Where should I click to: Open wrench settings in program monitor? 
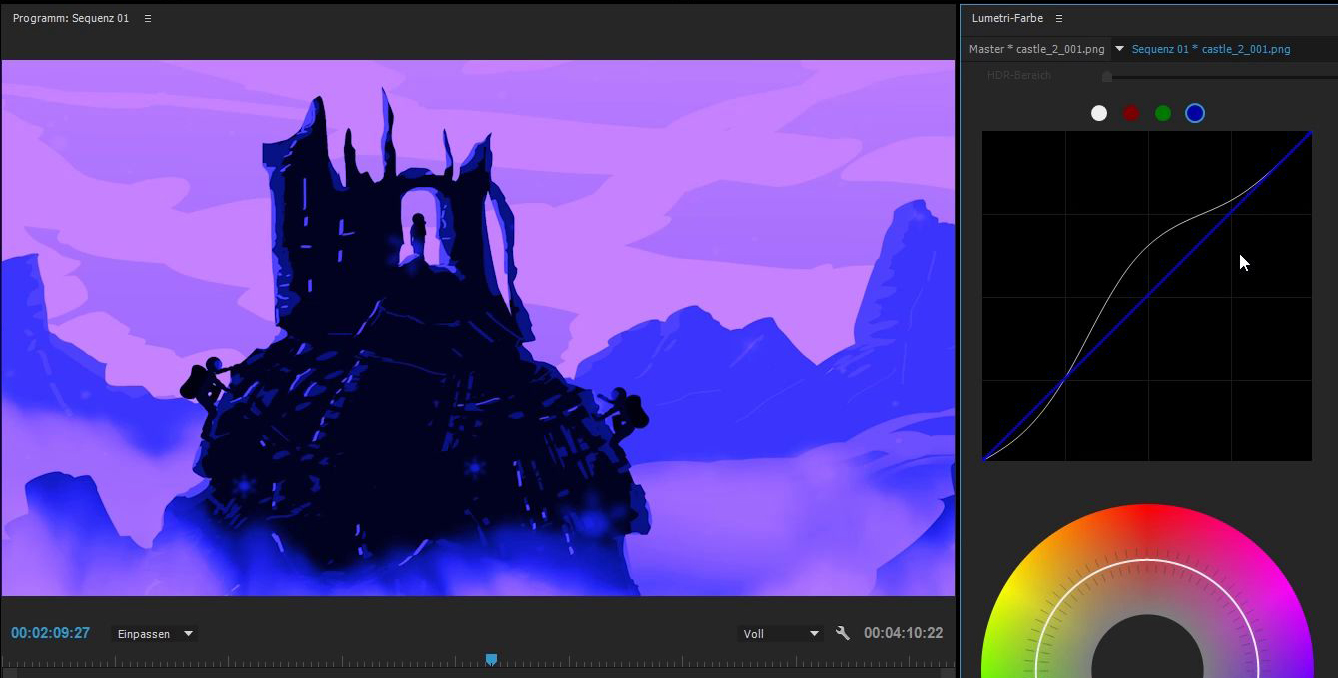(843, 633)
